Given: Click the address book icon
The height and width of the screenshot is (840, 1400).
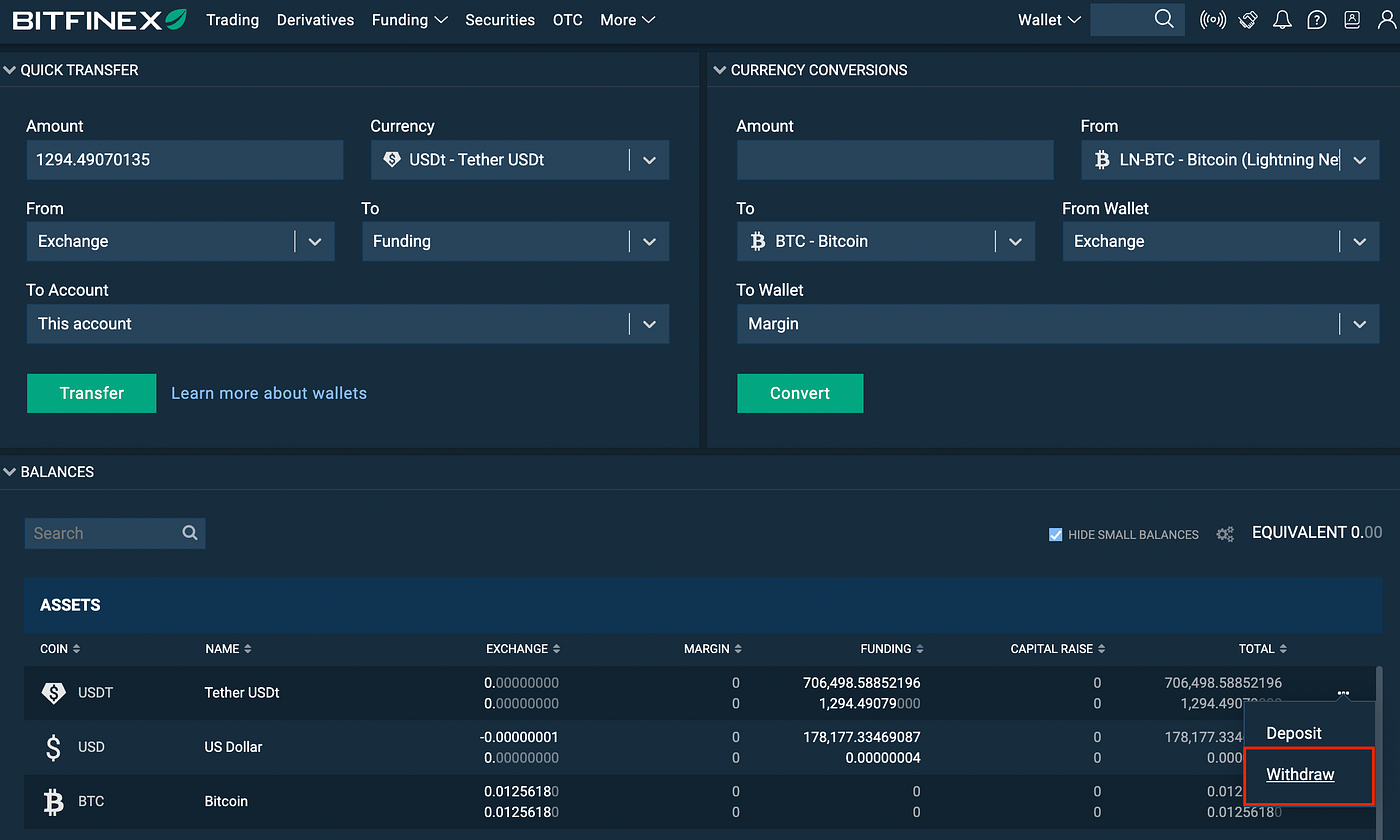Looking at the screenshot, I should tap(1352, 19).
